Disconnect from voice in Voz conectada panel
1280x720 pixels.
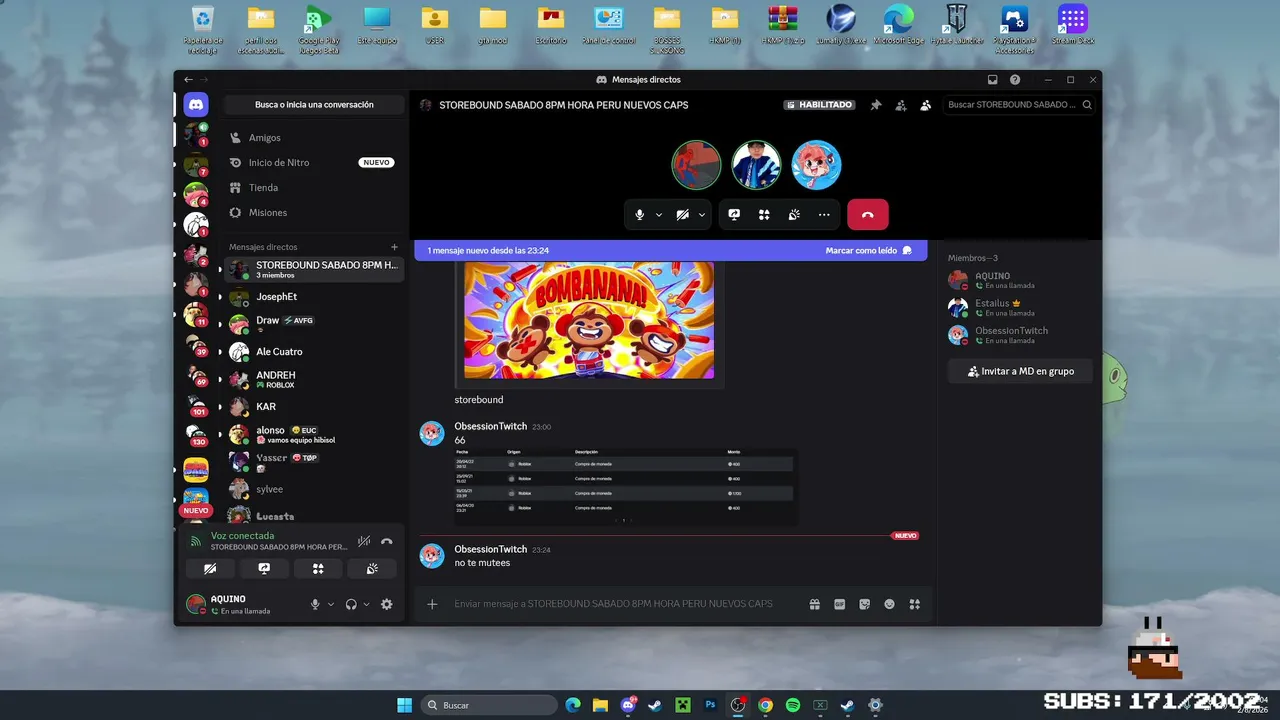click(387, 541)
